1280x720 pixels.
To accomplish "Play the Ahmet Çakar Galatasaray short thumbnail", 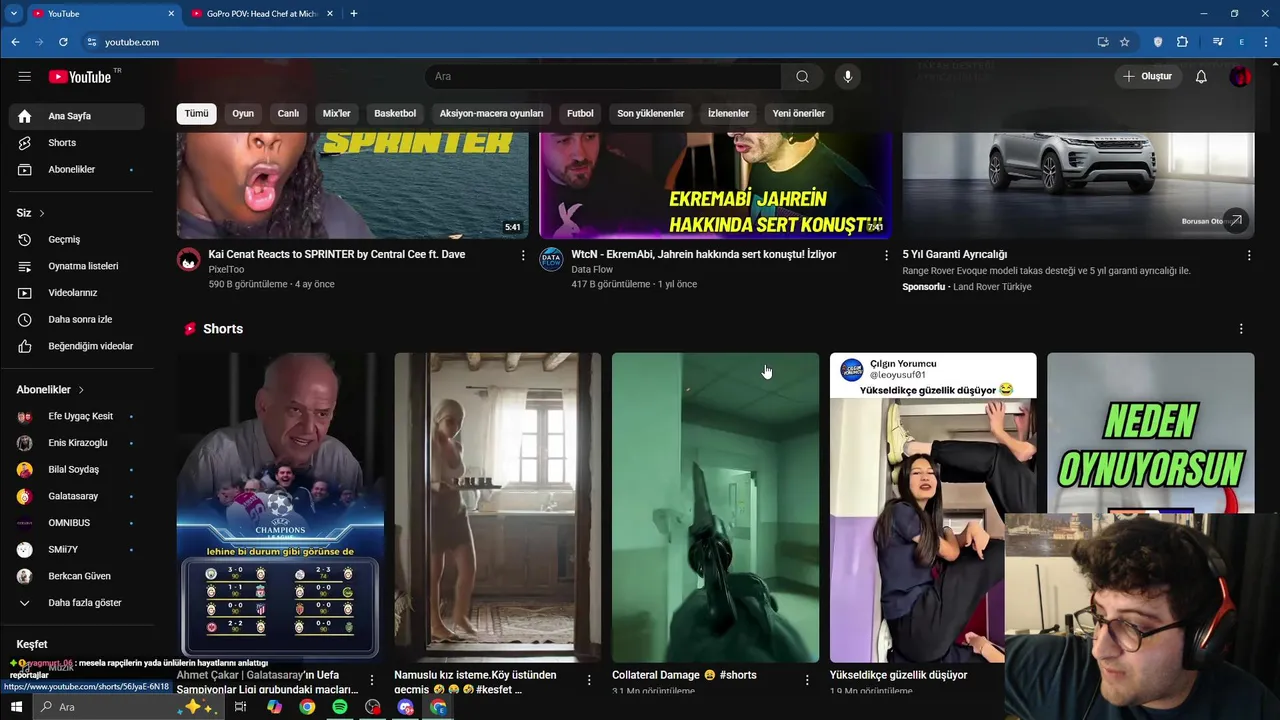I will click(280, 507).
